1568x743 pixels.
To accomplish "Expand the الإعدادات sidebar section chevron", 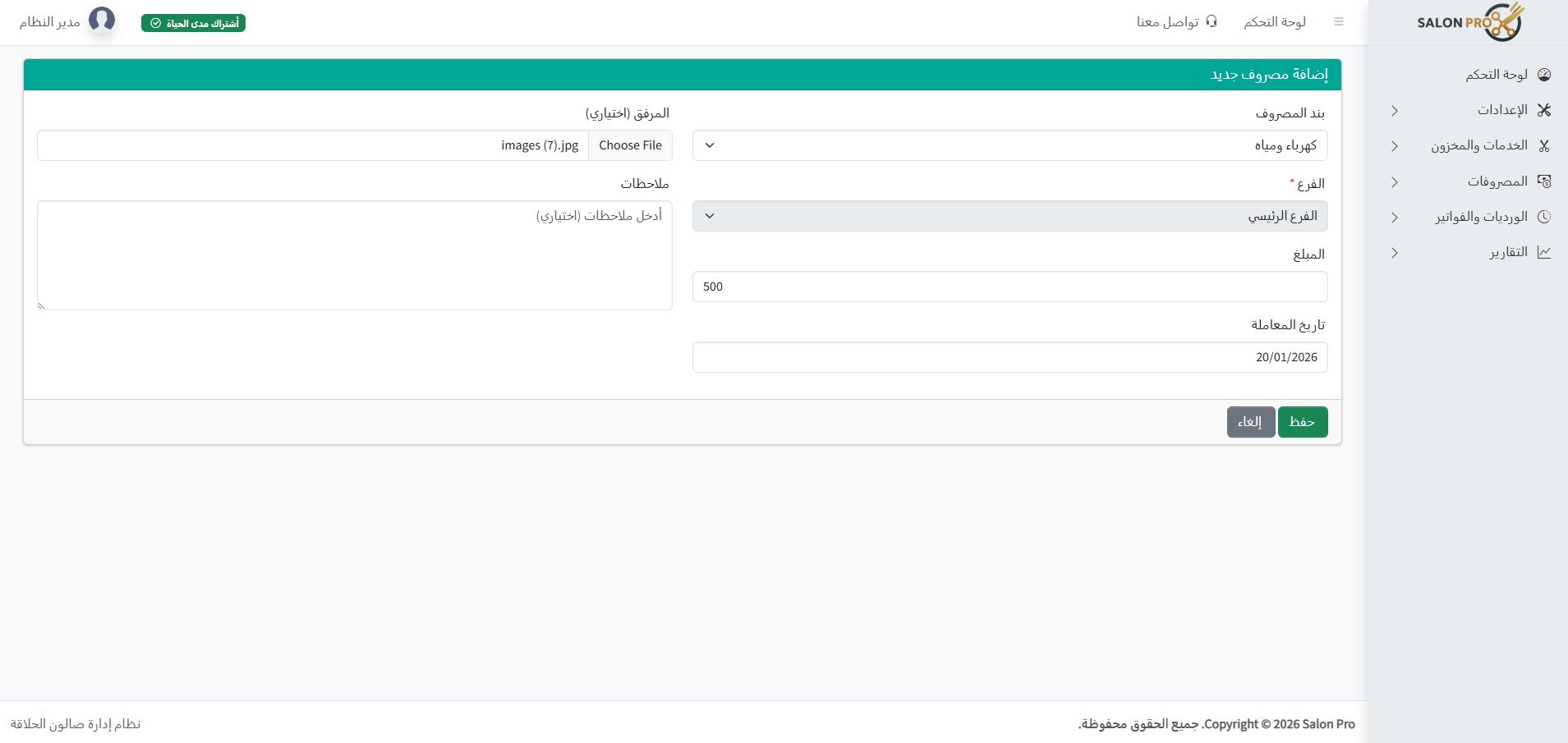I will click(x=1394, y=110).
